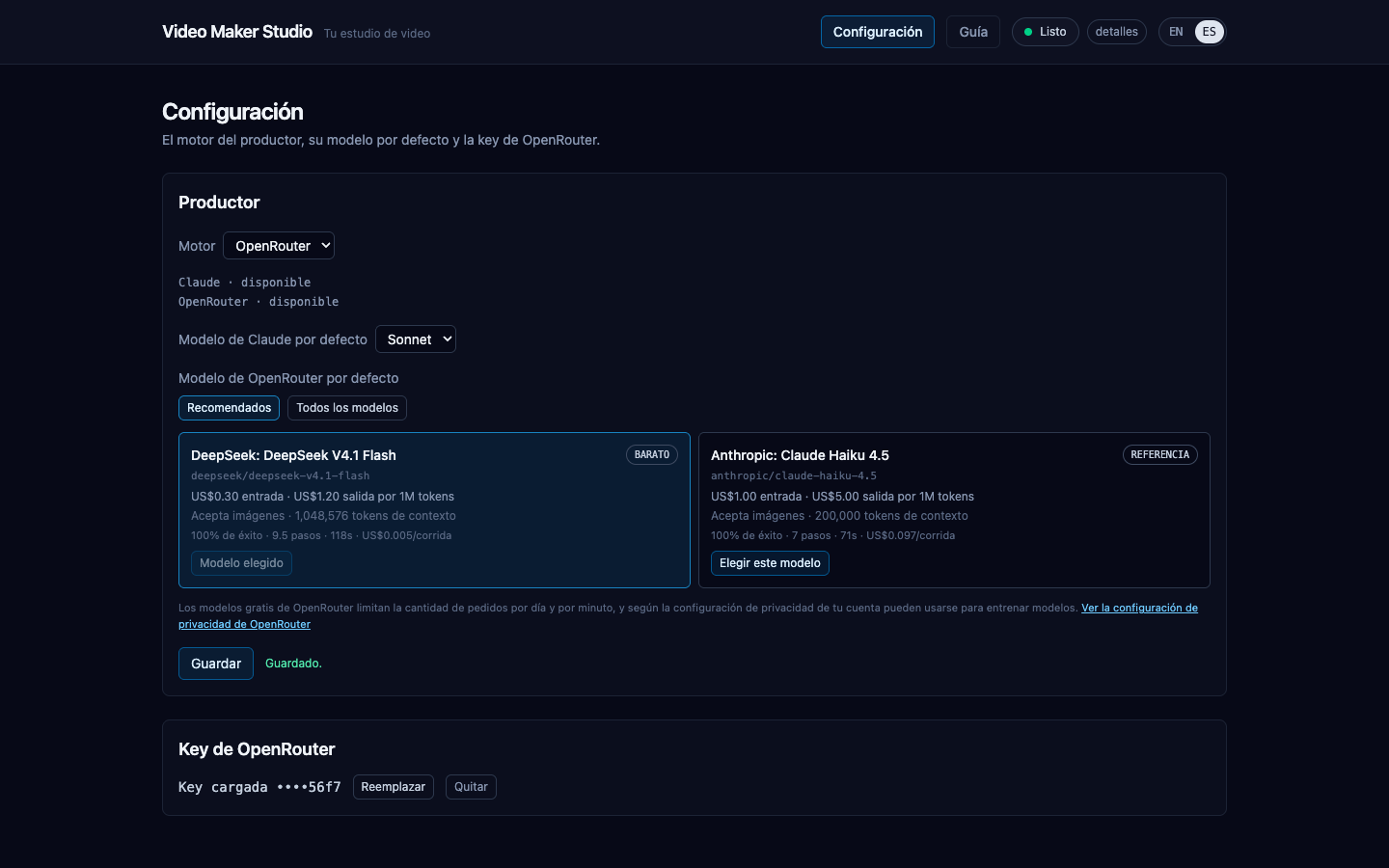Click the Key de OpenRouter heading
The height and width of the screenshot is (868, 1389).
click(x=257, y=749)
